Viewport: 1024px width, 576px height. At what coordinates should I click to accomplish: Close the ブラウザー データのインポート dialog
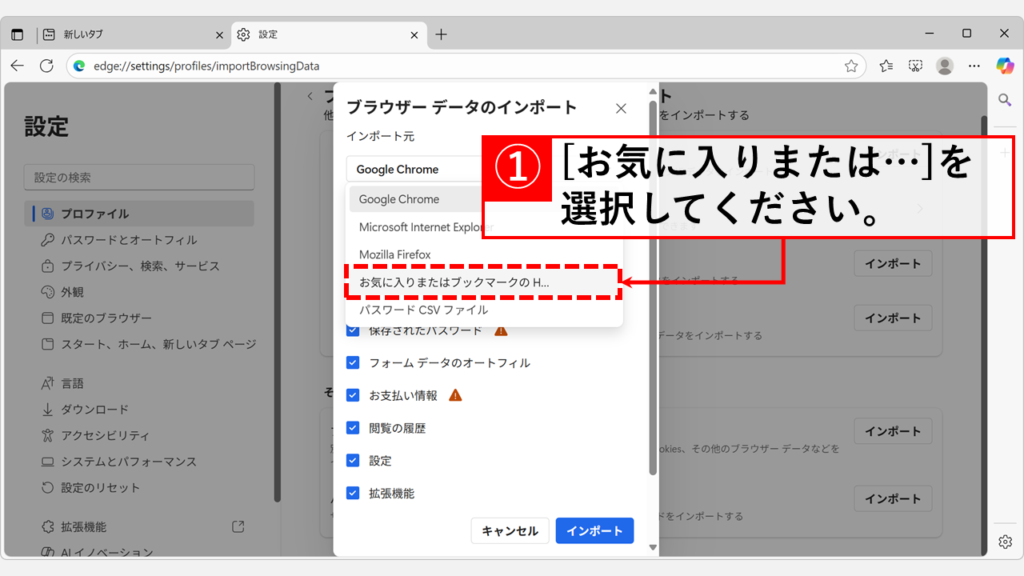[x=621, y=108]
